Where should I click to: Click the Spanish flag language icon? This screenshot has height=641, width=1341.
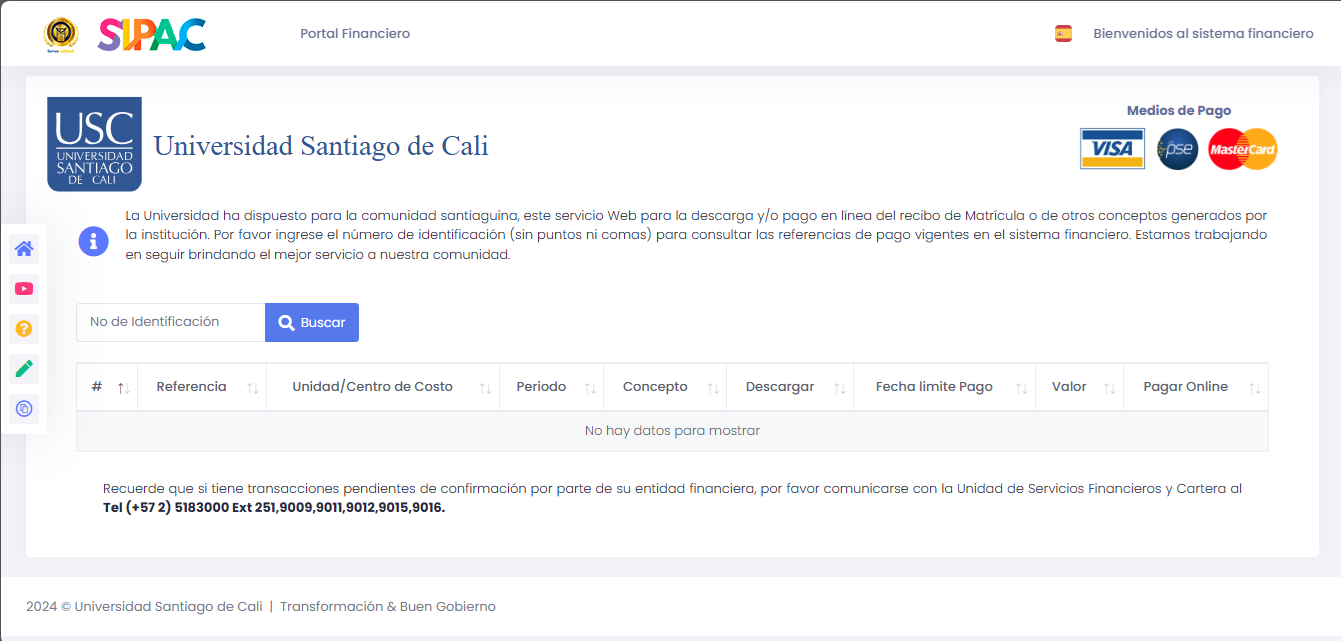pyautogui.click(x=1063, y=34)
